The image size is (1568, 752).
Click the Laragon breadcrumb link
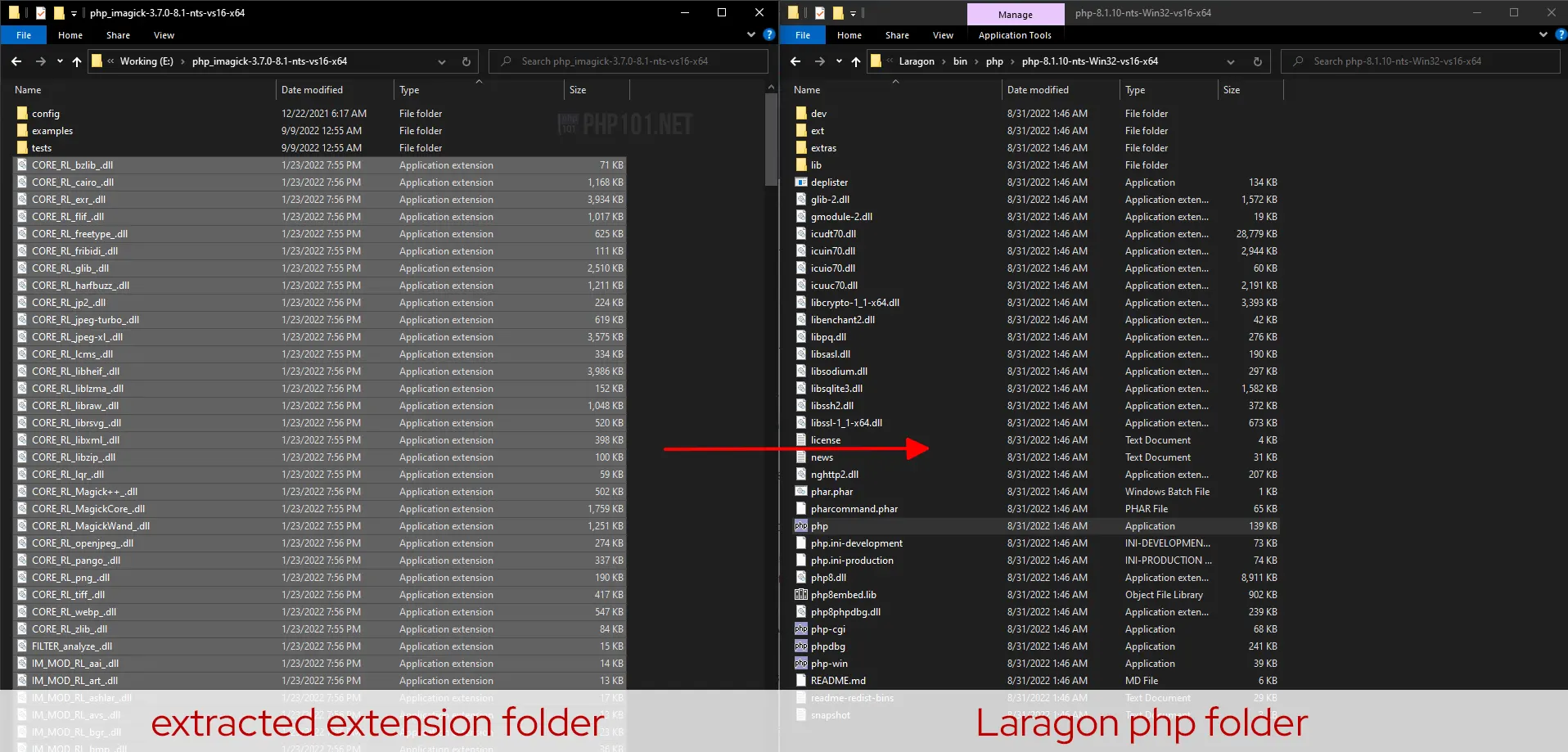[917, 61]
